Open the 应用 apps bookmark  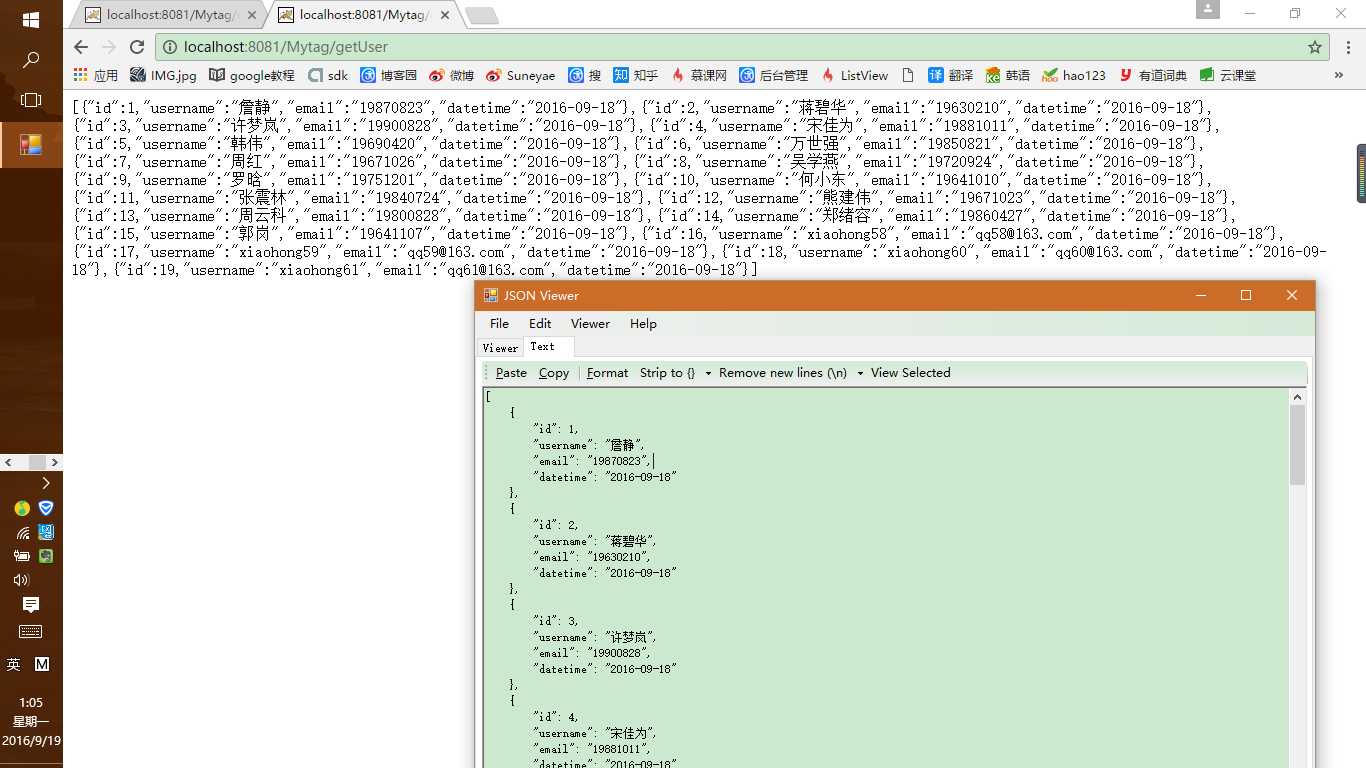(x=96, y=75)
